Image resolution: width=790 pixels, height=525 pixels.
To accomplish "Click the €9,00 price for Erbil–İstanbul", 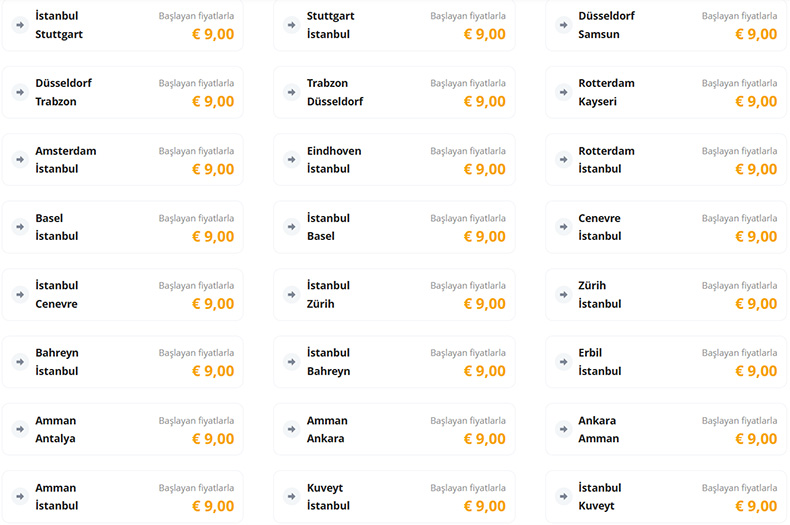I will click(x=756, y=371).
